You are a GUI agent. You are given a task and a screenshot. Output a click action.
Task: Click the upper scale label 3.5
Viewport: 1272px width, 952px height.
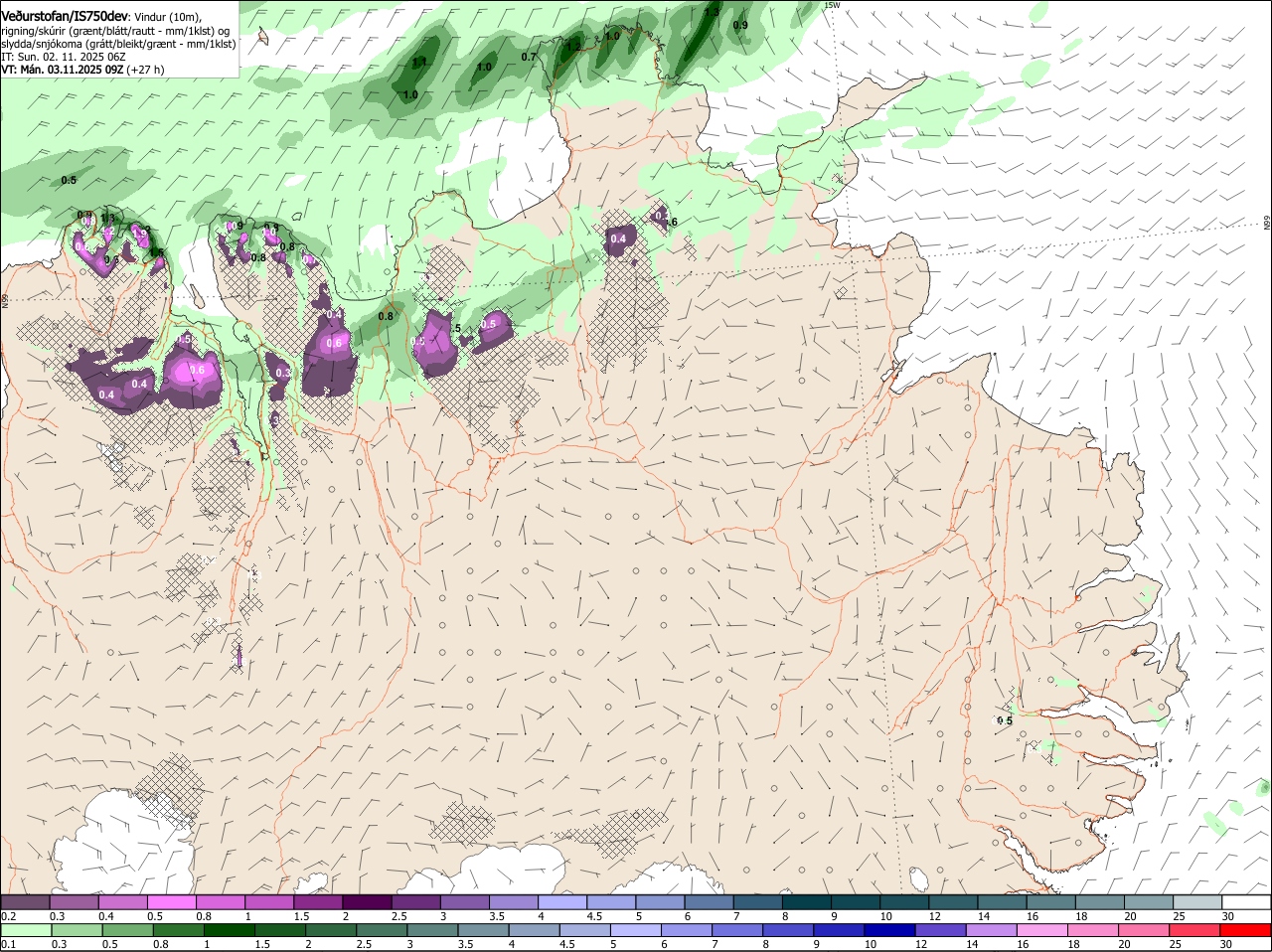[498, 916]
